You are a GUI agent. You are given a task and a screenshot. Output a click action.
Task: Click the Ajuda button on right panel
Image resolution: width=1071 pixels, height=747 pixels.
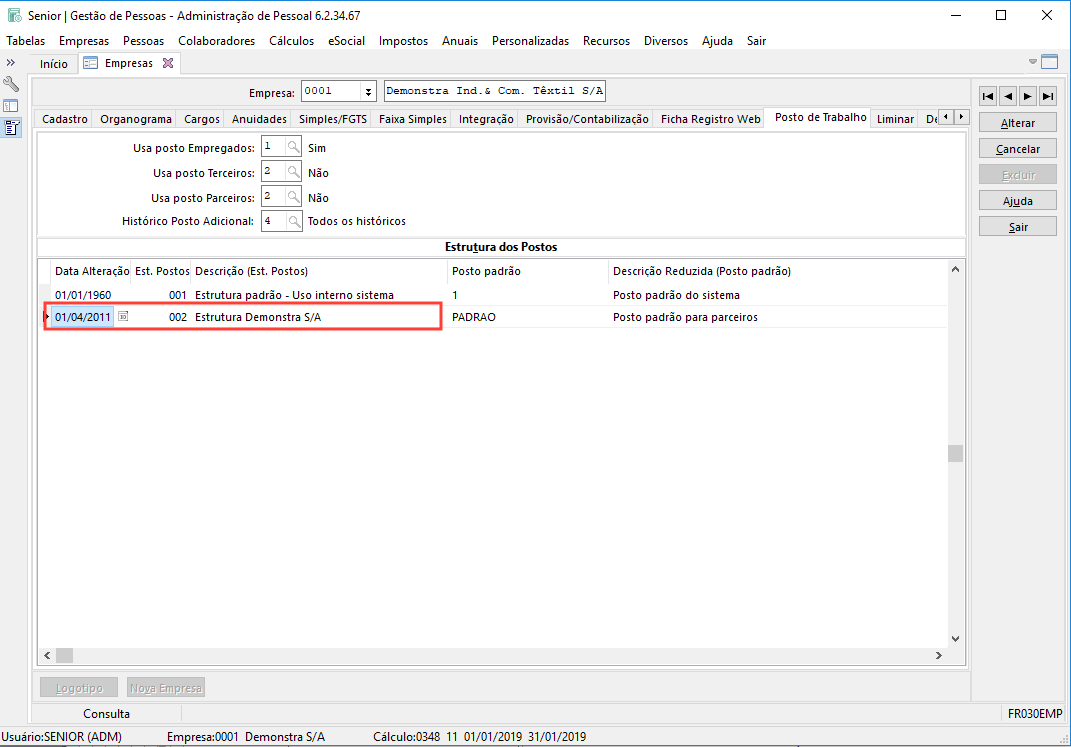point(1018,201)
